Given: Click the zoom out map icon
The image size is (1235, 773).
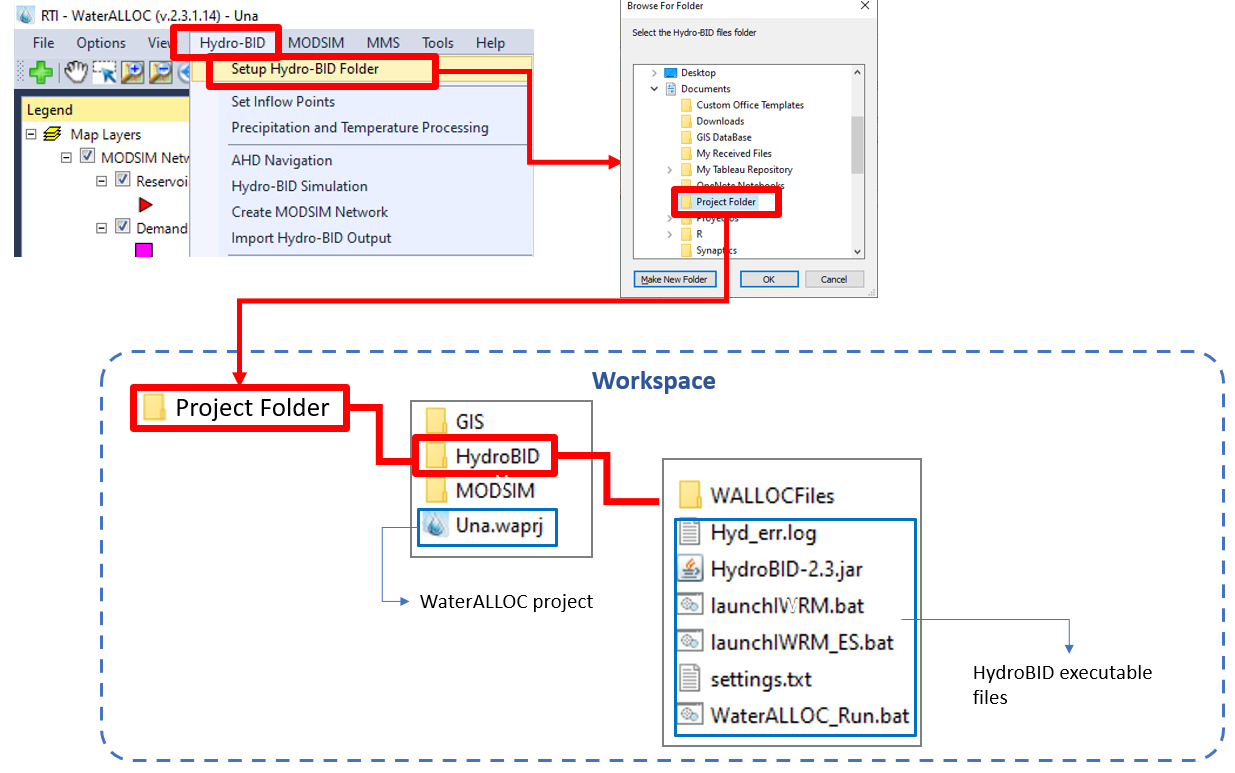Looking at the screenshot, I should [161, 72].
